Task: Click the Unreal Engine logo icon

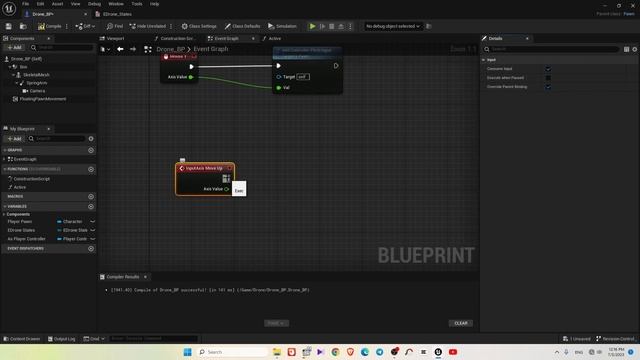Action: tap(9, 8)
